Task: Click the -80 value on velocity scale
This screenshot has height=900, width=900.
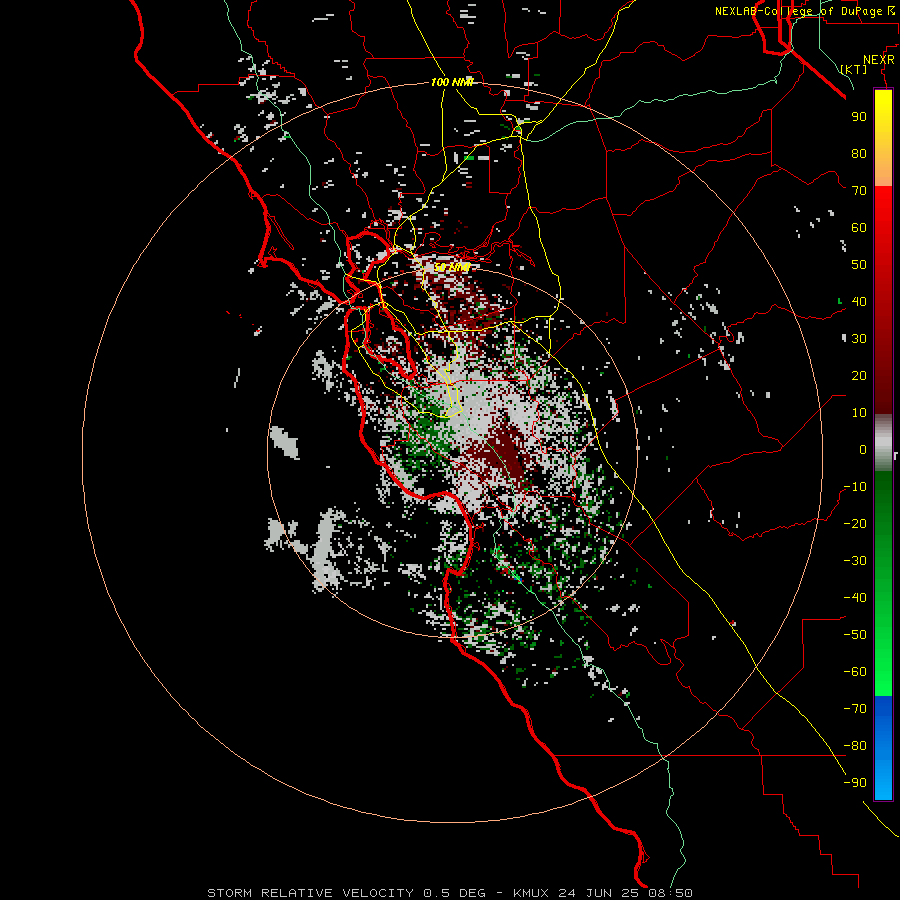Action: [x=855, y=746]
